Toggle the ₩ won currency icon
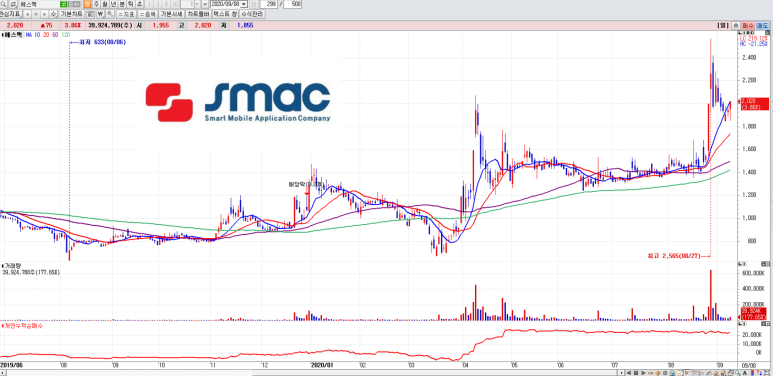Image resolution: width=773 pixels, height=376 pixels. (101, 14)
